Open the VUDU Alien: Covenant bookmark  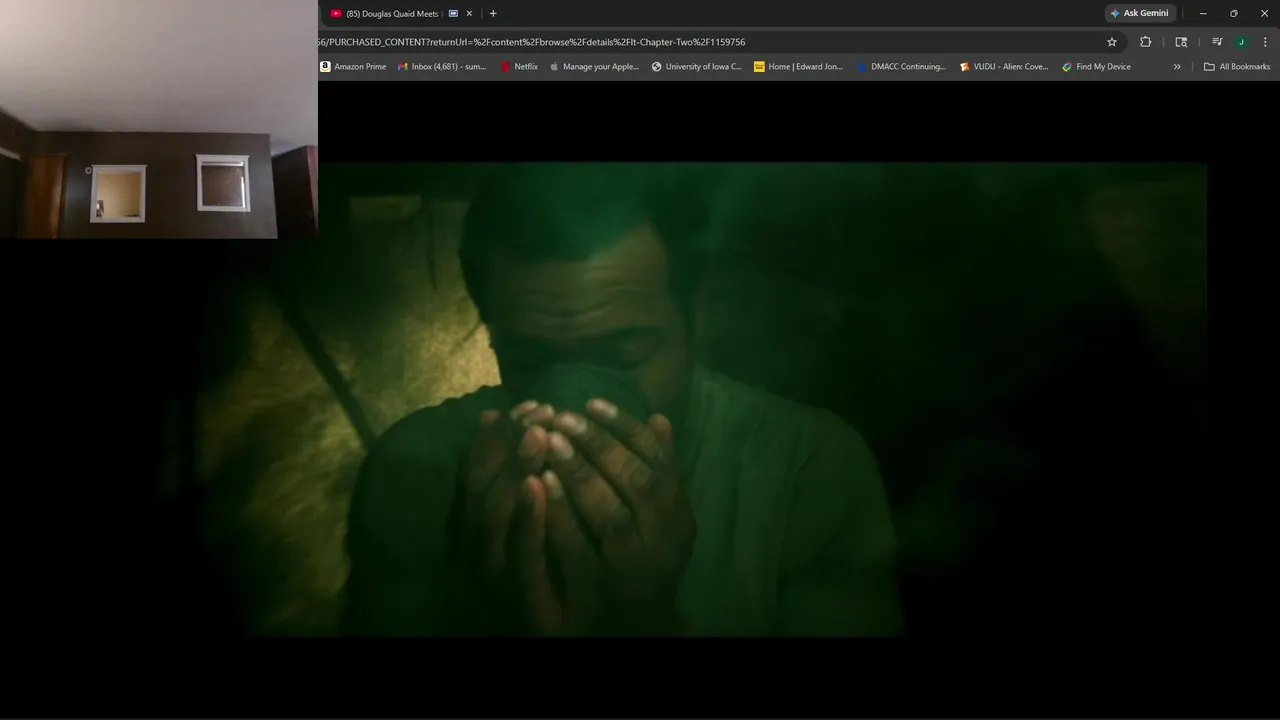[1004, 67]
